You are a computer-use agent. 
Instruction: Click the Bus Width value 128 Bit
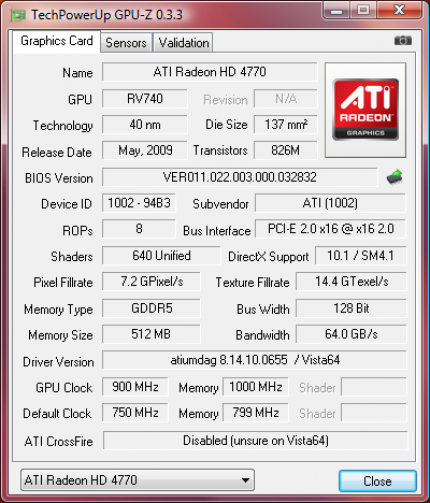[351, 308]
